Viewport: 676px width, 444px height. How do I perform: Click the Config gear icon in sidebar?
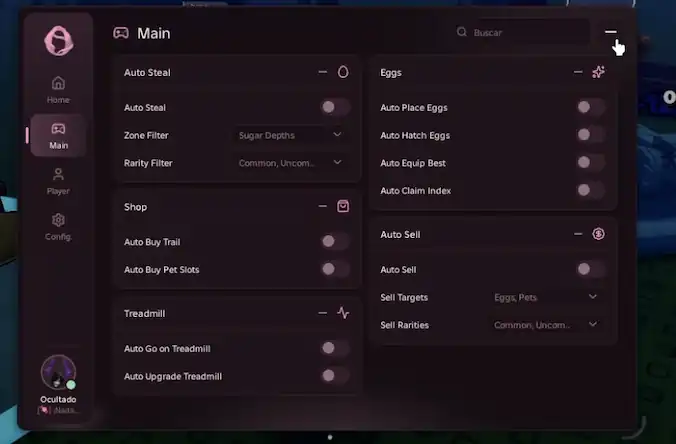pos(58,220)
